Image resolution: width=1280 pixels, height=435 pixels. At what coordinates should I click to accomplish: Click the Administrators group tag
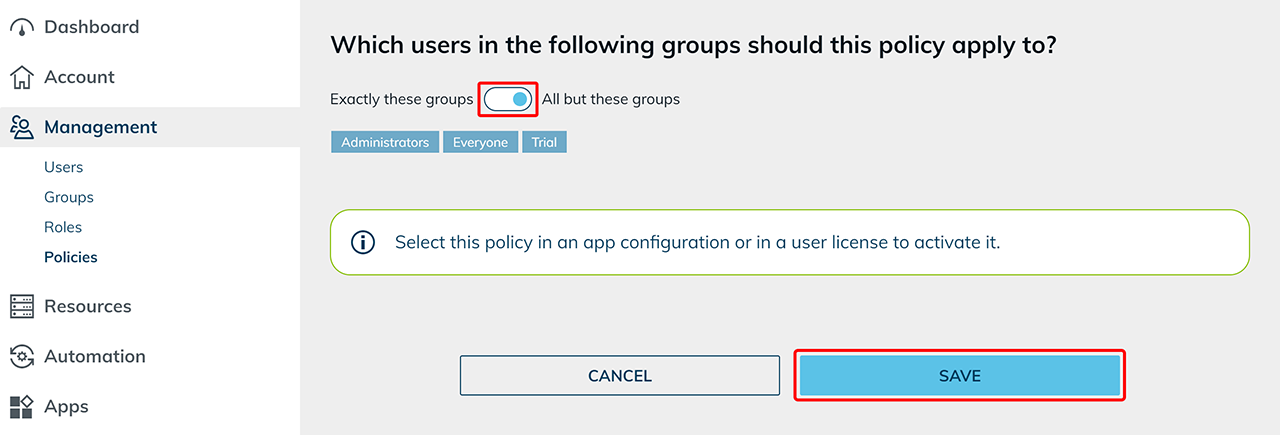[385, 142]
